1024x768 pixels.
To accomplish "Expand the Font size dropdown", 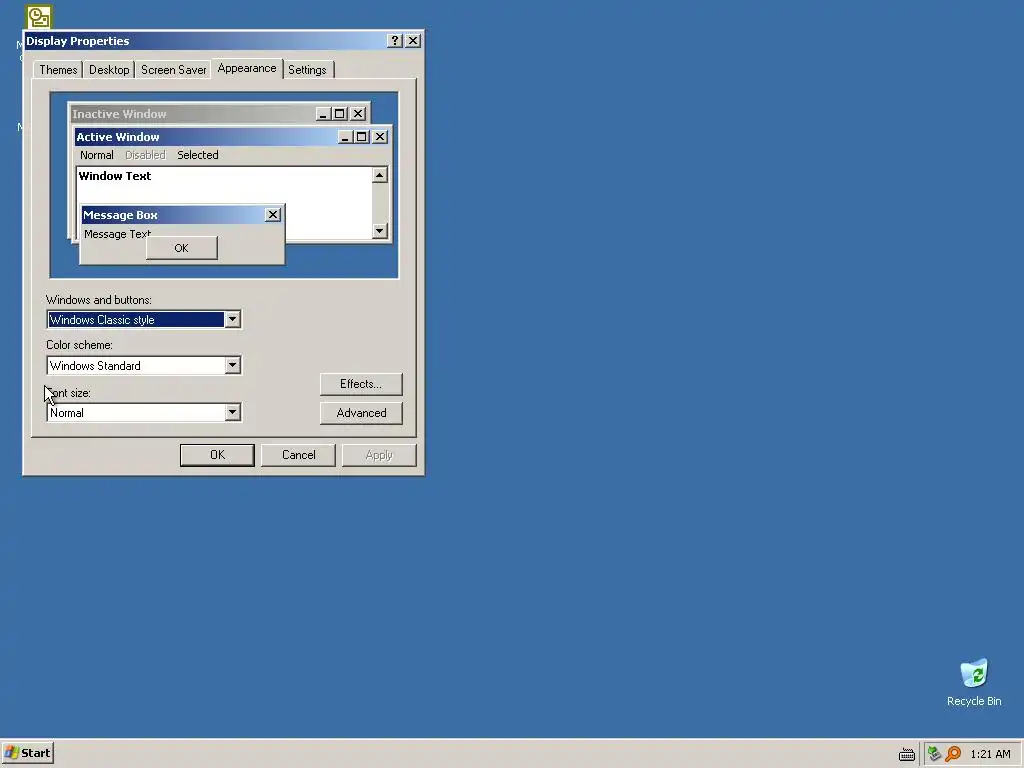I will (x=232, y=412).
